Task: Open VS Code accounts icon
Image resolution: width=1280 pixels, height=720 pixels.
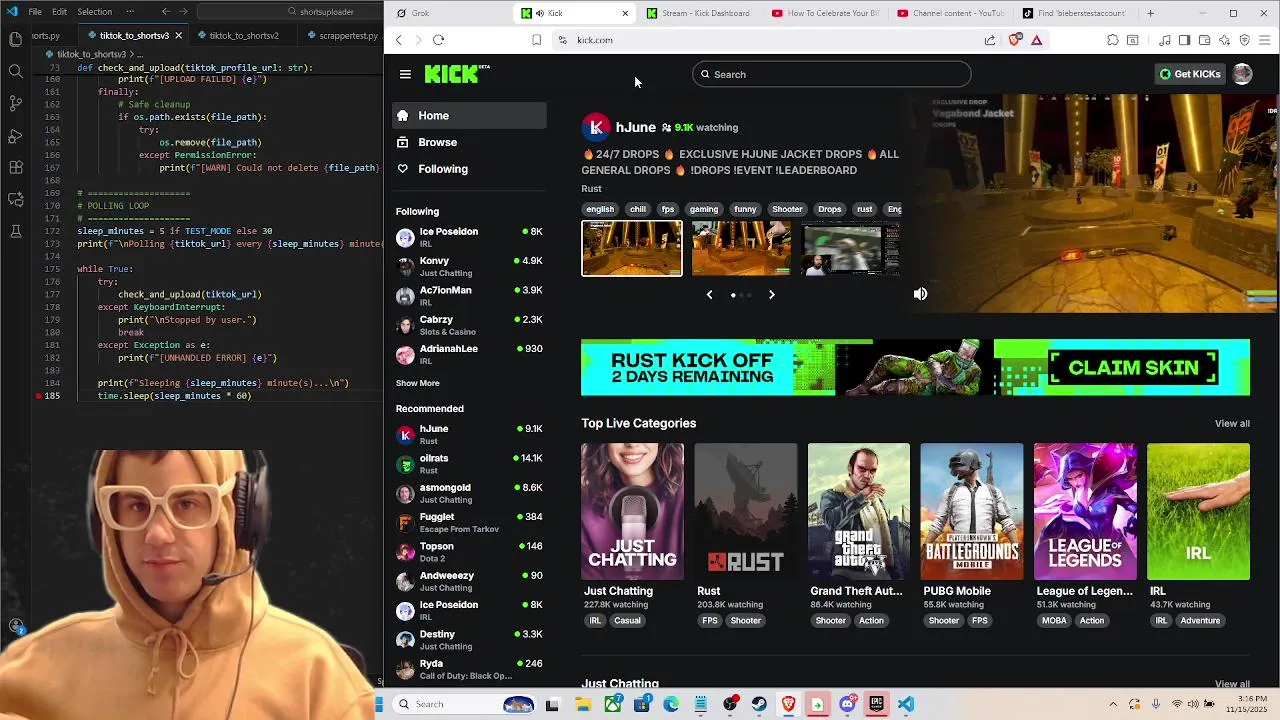Action: coord(15,627)
